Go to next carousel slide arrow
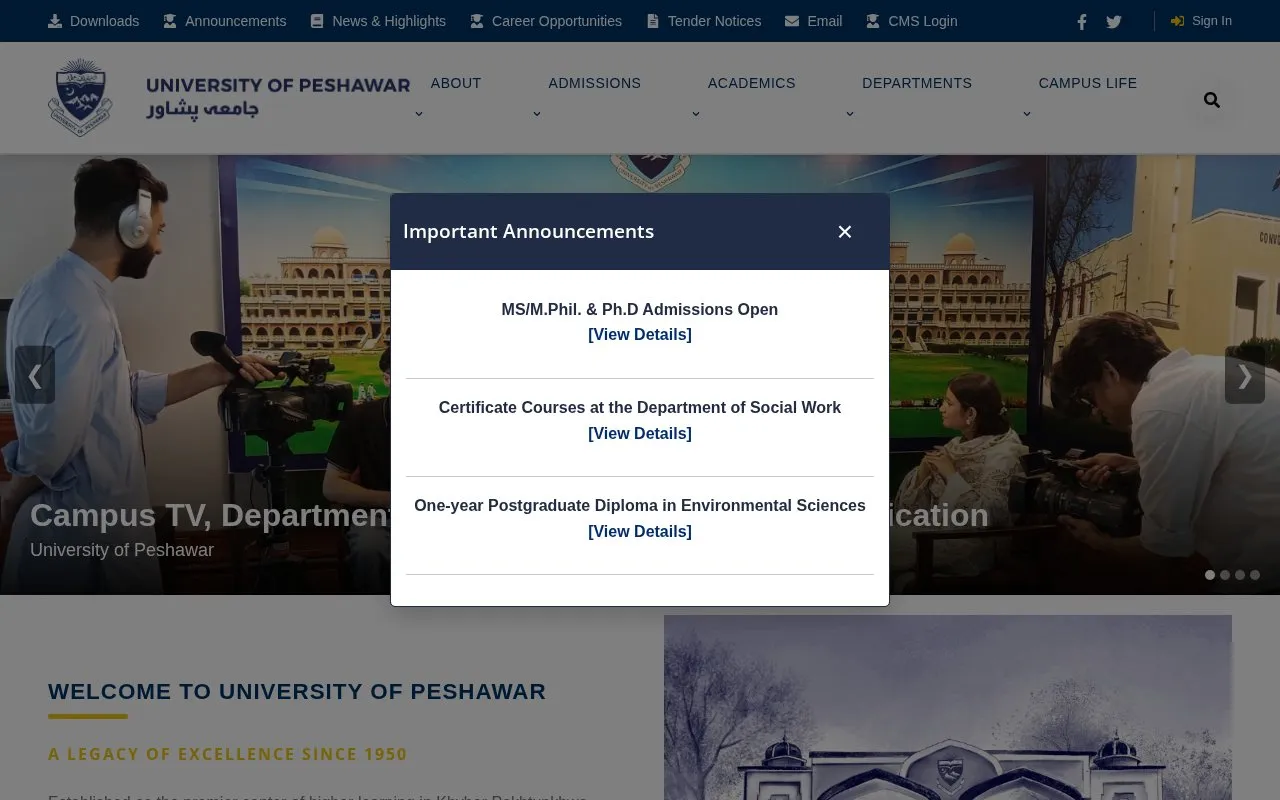The height and width of the screenshot is (800, 1280). (x=1245, y=375)
